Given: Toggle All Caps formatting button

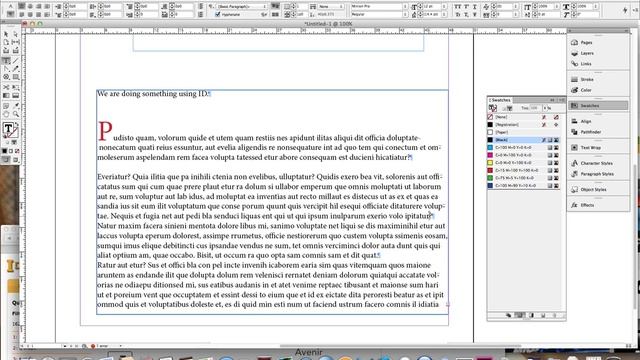Looking at the screenshot, I should [457, 7].
